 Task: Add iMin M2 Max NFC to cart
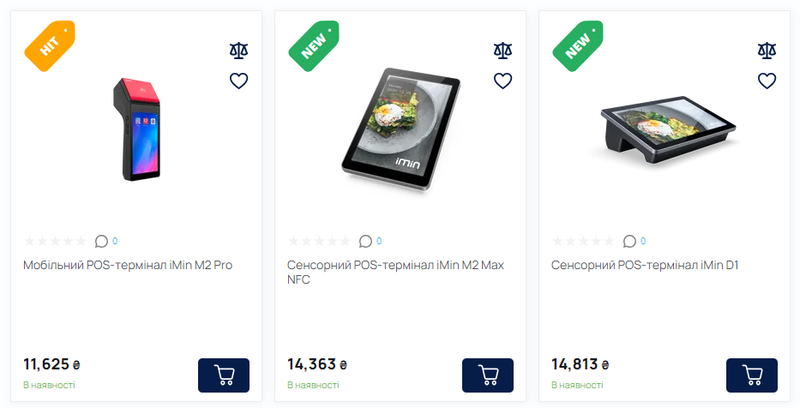coord(488,375)
